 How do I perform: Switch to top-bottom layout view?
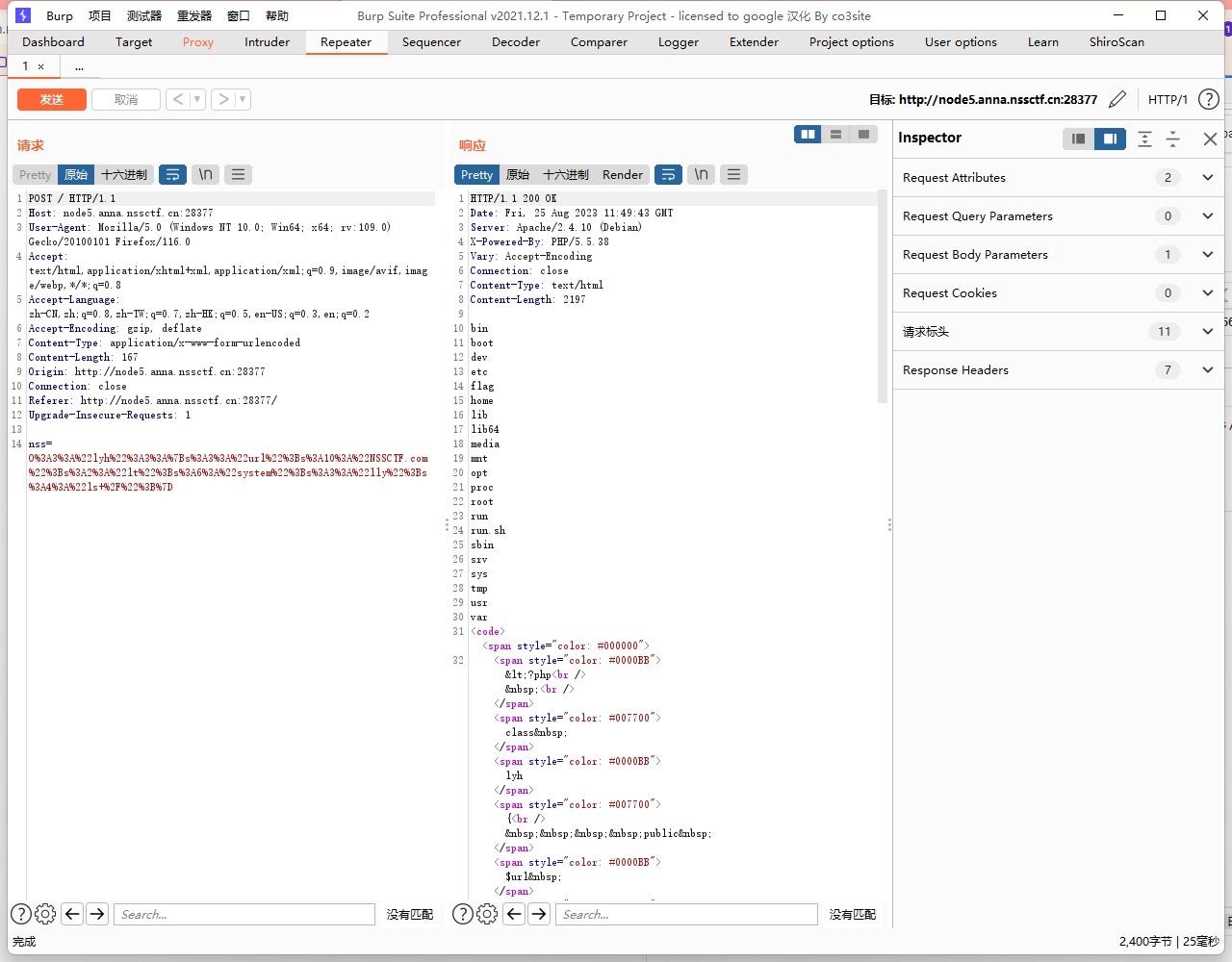(x=835, y=135)
